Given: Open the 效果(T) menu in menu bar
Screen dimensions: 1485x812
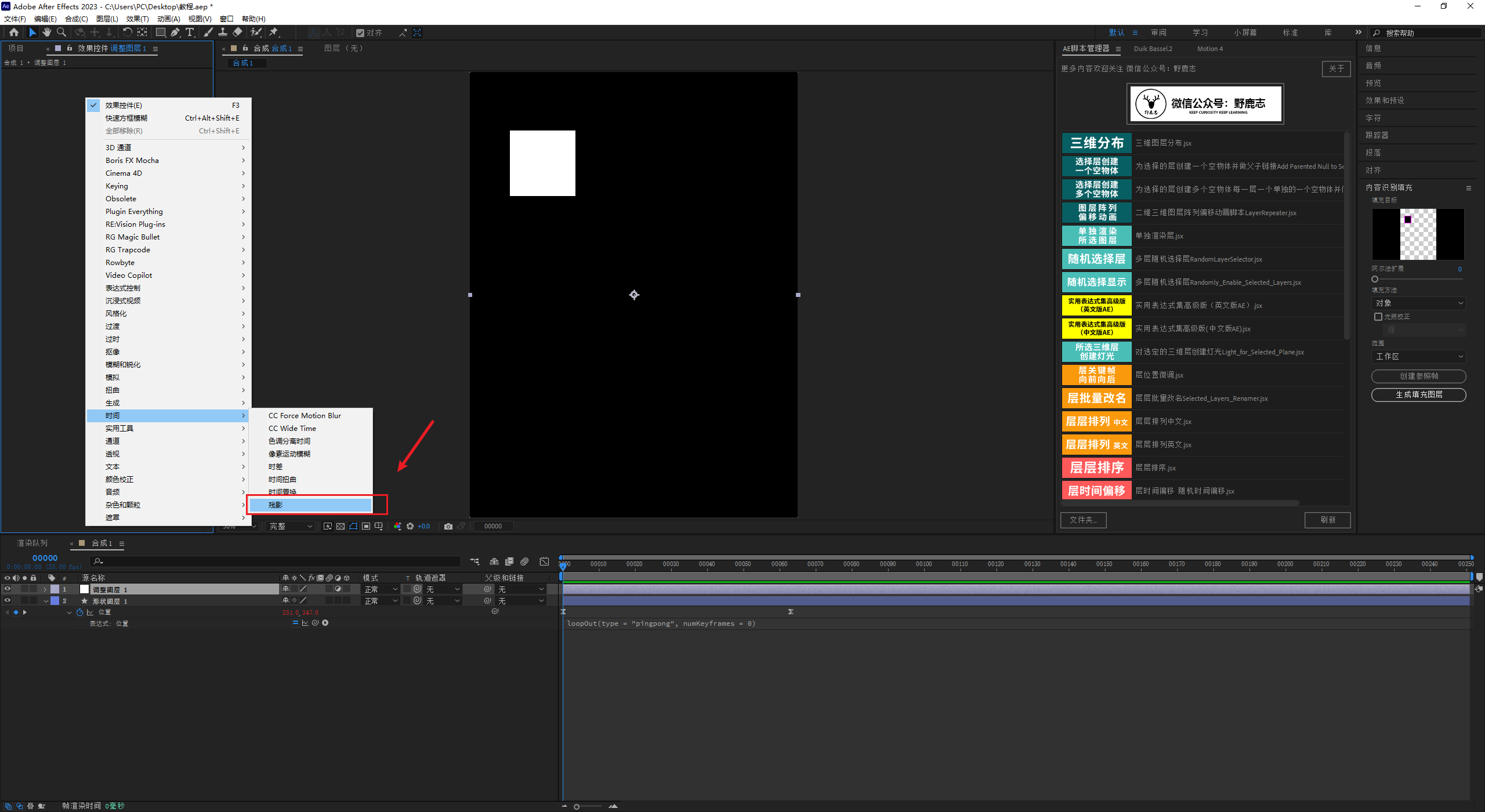Looking at the screenshot, I should [137, 19].
